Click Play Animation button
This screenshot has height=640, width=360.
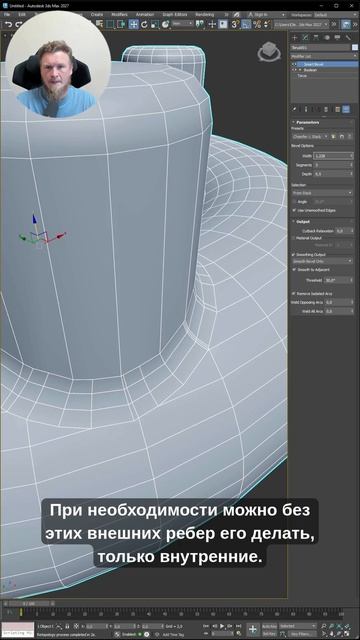pos(222,626)
